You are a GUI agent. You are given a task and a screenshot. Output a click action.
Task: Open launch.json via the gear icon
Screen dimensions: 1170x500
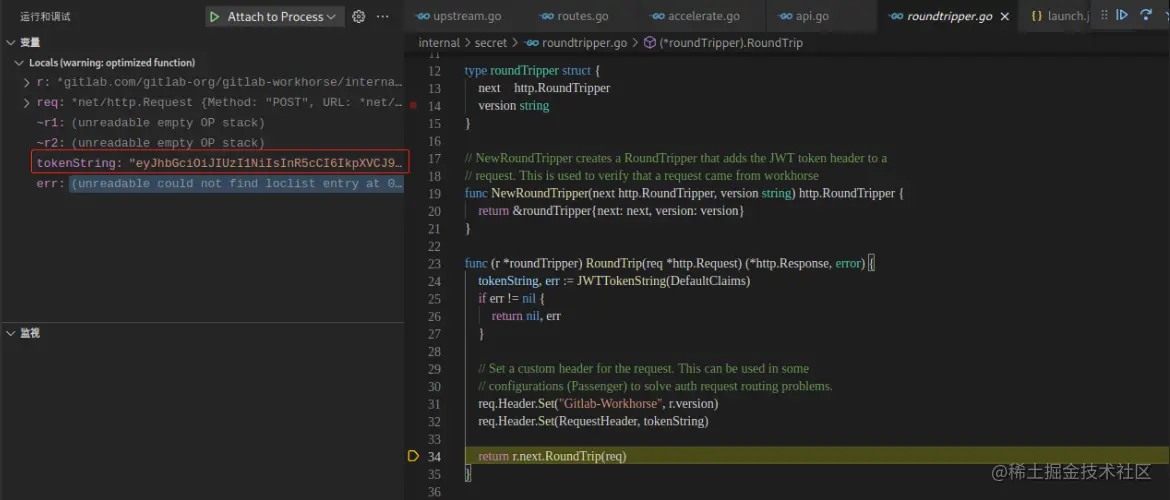pos(359,16)
